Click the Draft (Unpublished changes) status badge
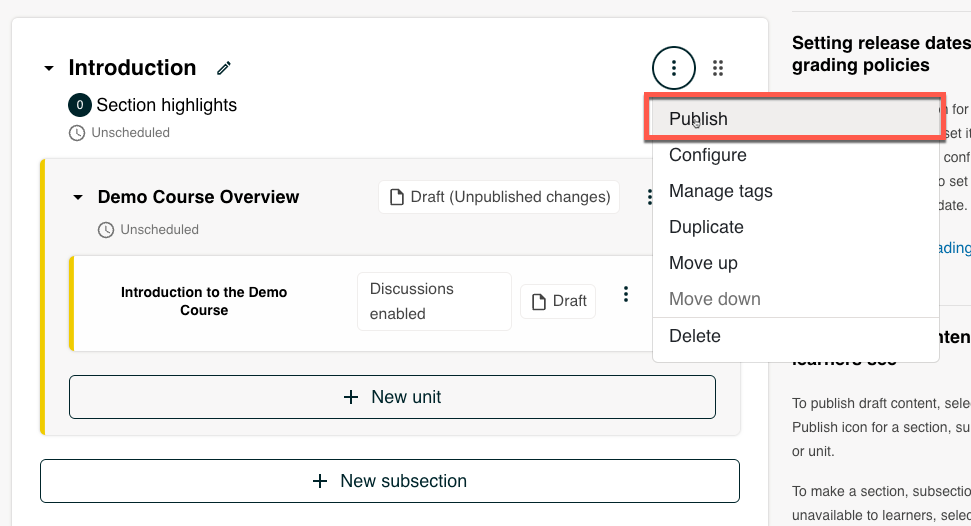This screenshot has height=526, width=971. point(499,197)
